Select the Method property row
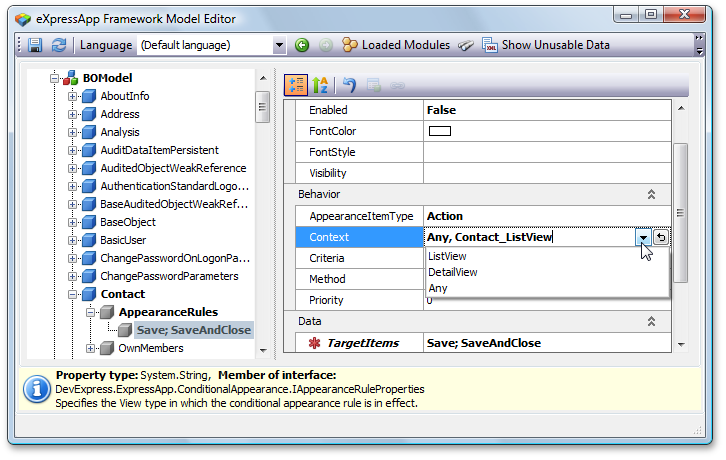The width and height of the screenshot is (726, 460). coord(359,279)
